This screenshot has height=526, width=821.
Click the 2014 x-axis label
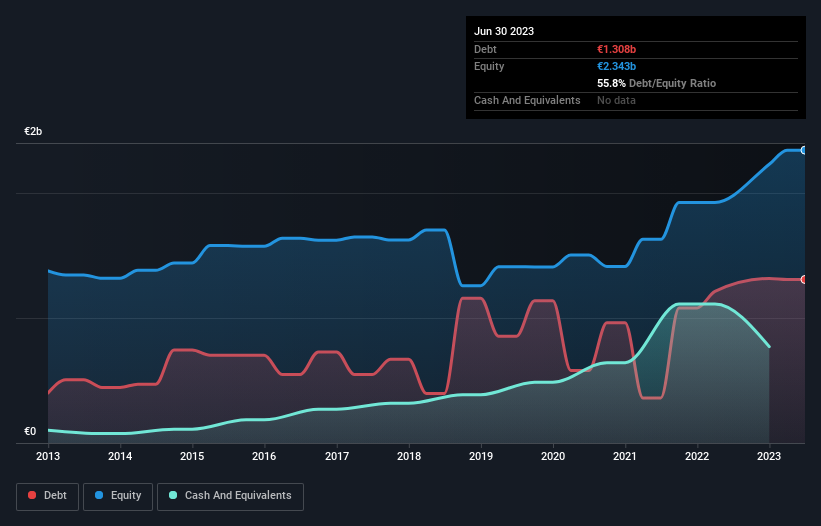pyautogui.click(x=120, y=456)
